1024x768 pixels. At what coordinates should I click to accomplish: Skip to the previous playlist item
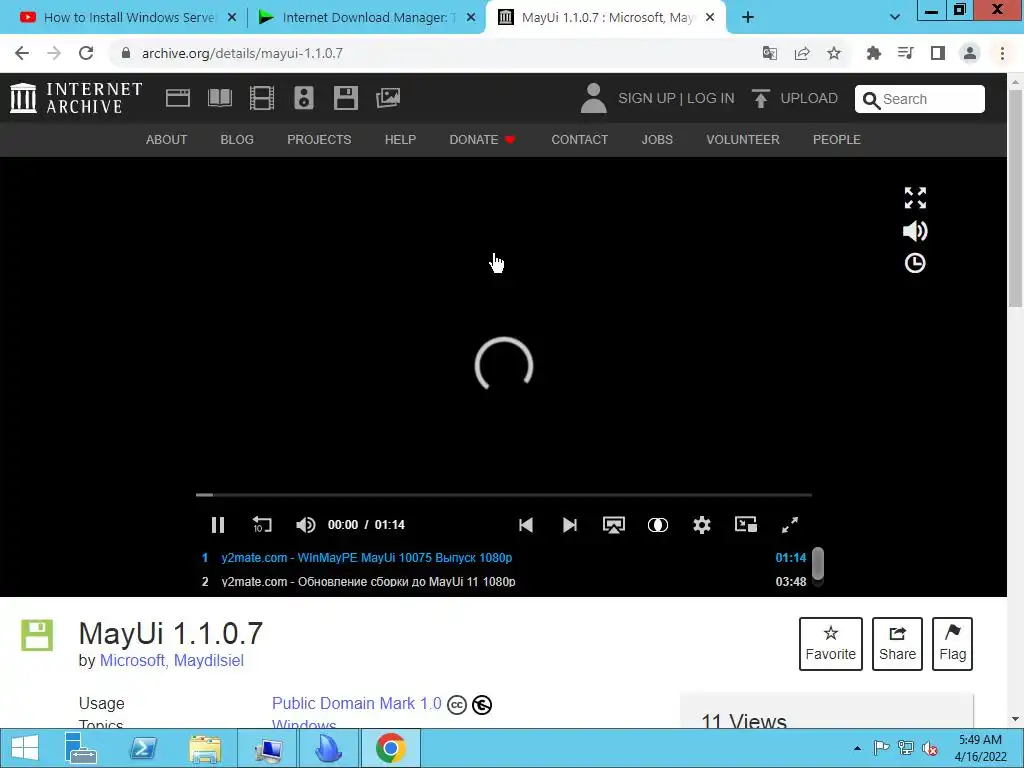526,525
